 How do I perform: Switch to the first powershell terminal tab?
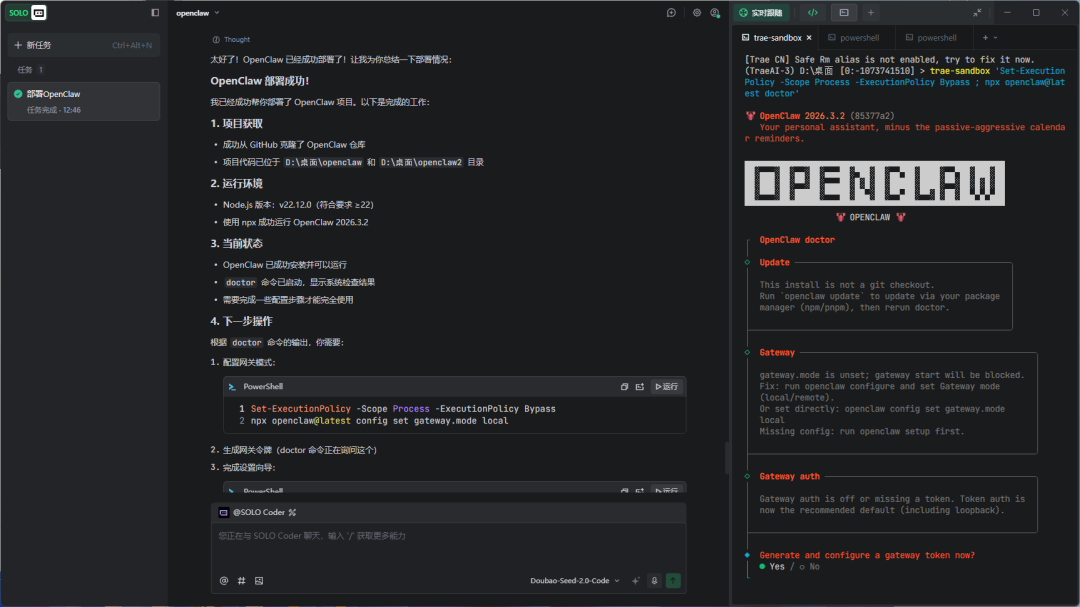[x=852, y=37]
